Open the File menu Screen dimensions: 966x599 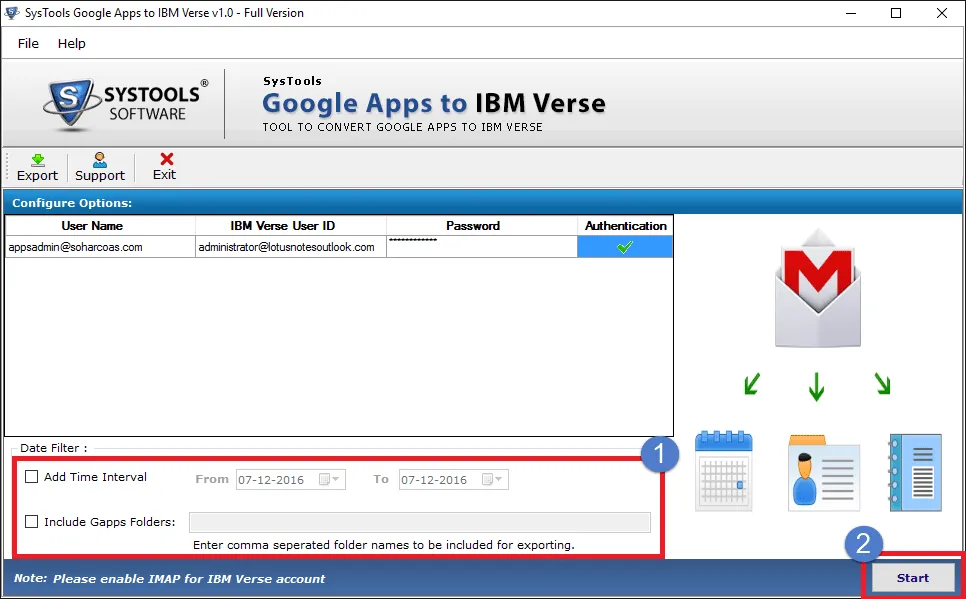pyautogui.click(x=28, y=43)
